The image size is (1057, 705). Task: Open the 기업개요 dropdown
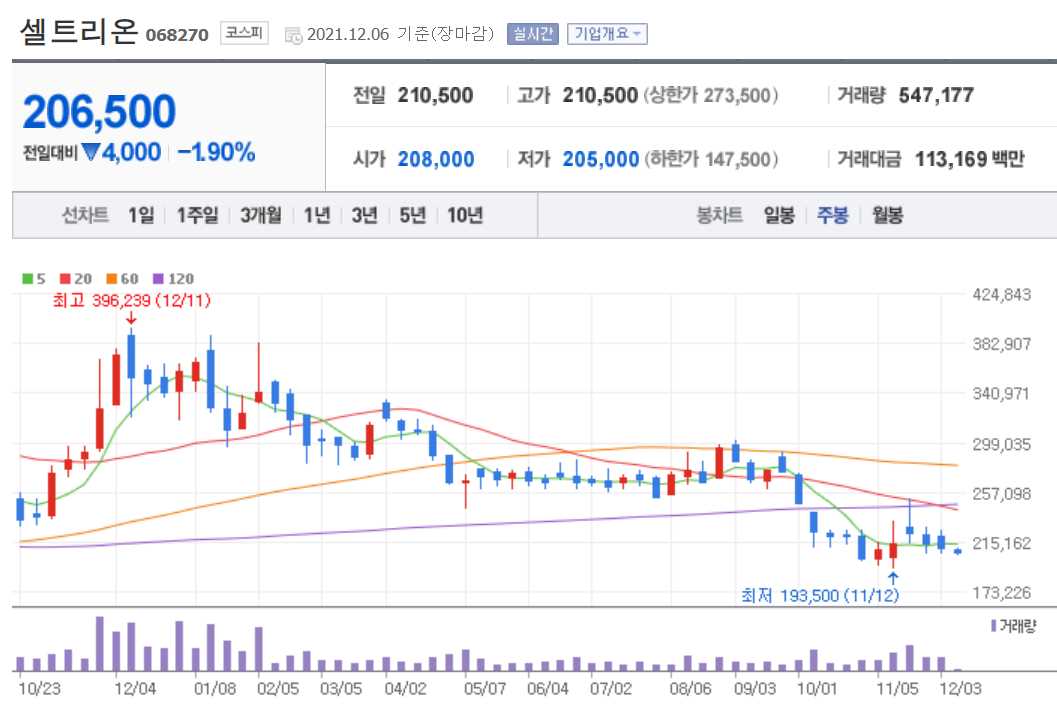click(x=606, y=32)
